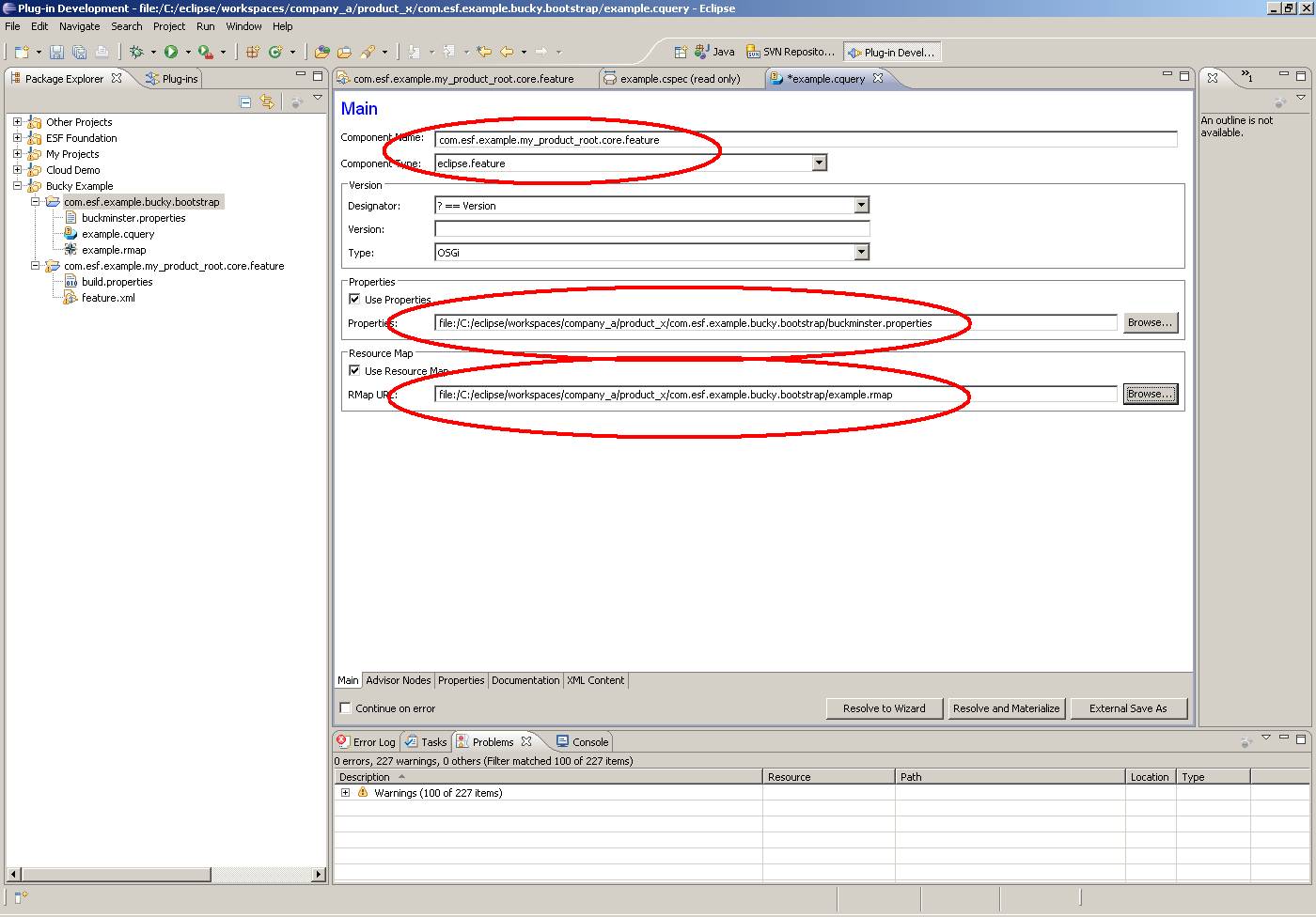This screenshot has width=1316, height=917.
Task: Click the Debug bug icon
Action: pyautogui.click(x=136, y=52)
